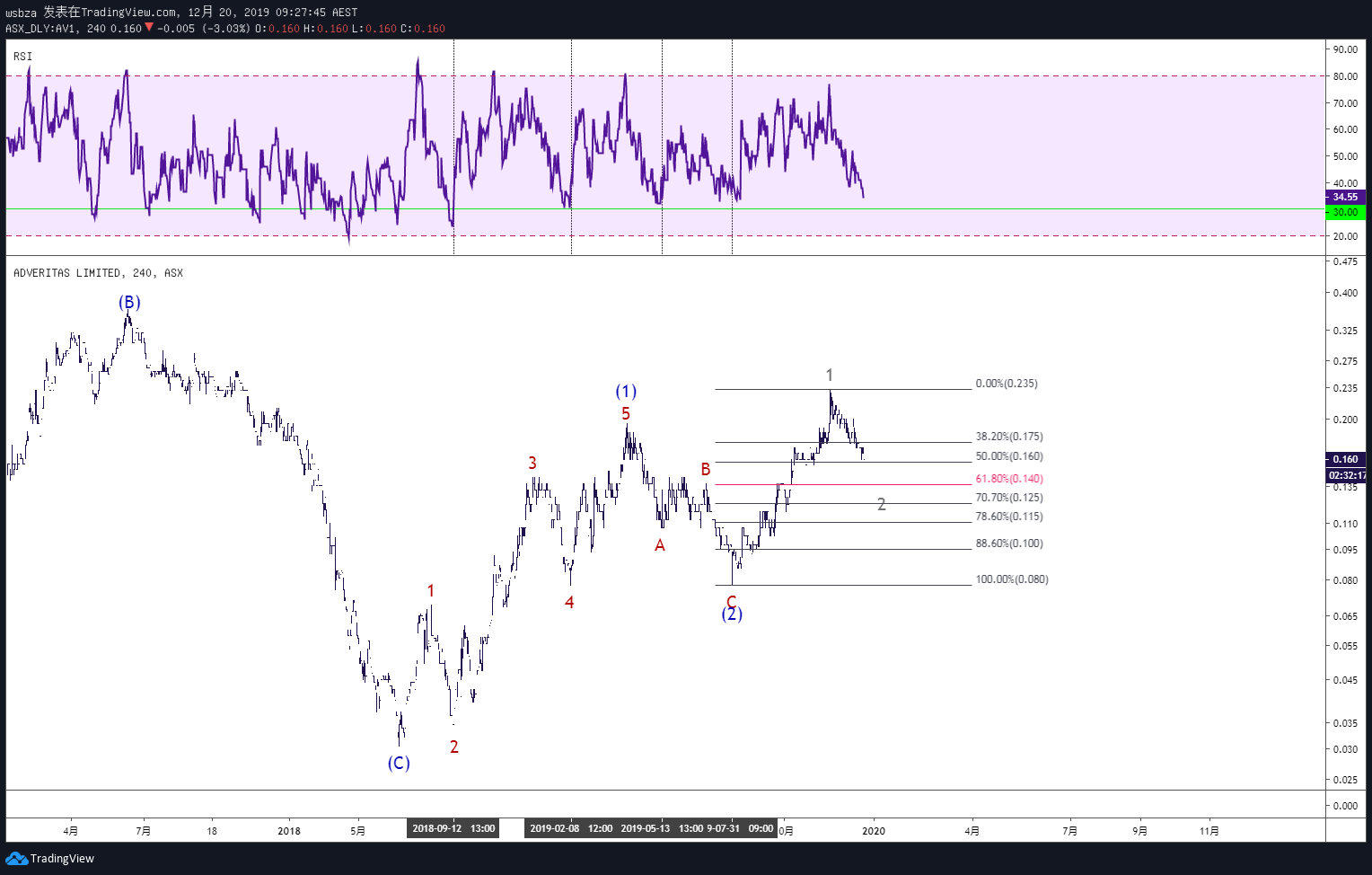The width and height of the screenshot is (1372, 875).
Task: Click the TradingView logo icon
Action: tap(16, 859)
